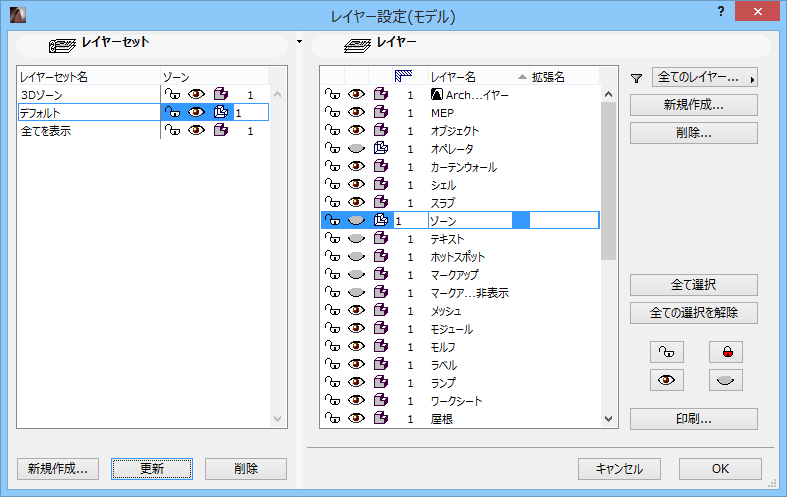Click wireframe icon of デフォルト layer set

click(x=221, y=112)
